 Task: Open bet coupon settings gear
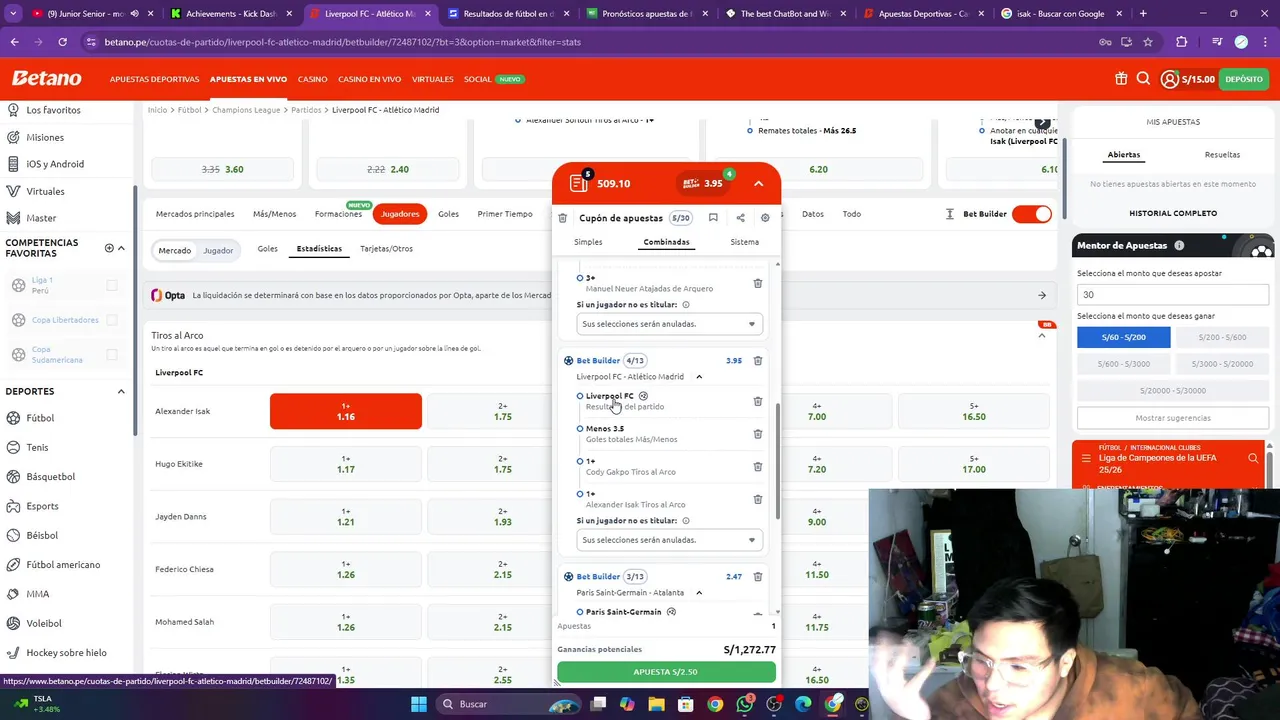pyautogui.click(x=765, y=218)
